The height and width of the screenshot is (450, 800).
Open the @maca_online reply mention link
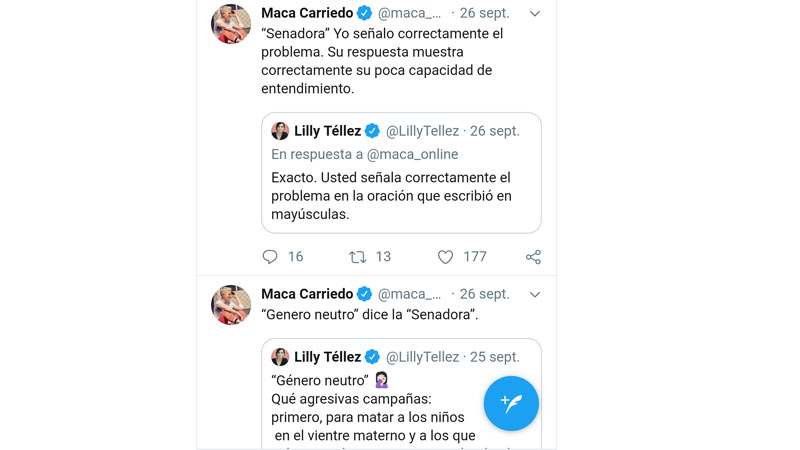pyautogui.click(x=412, y=154)
